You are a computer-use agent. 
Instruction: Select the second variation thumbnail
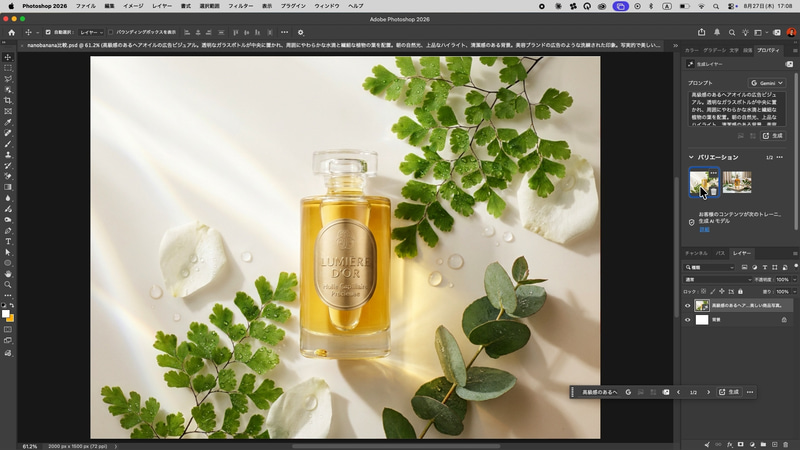[737, 182]
